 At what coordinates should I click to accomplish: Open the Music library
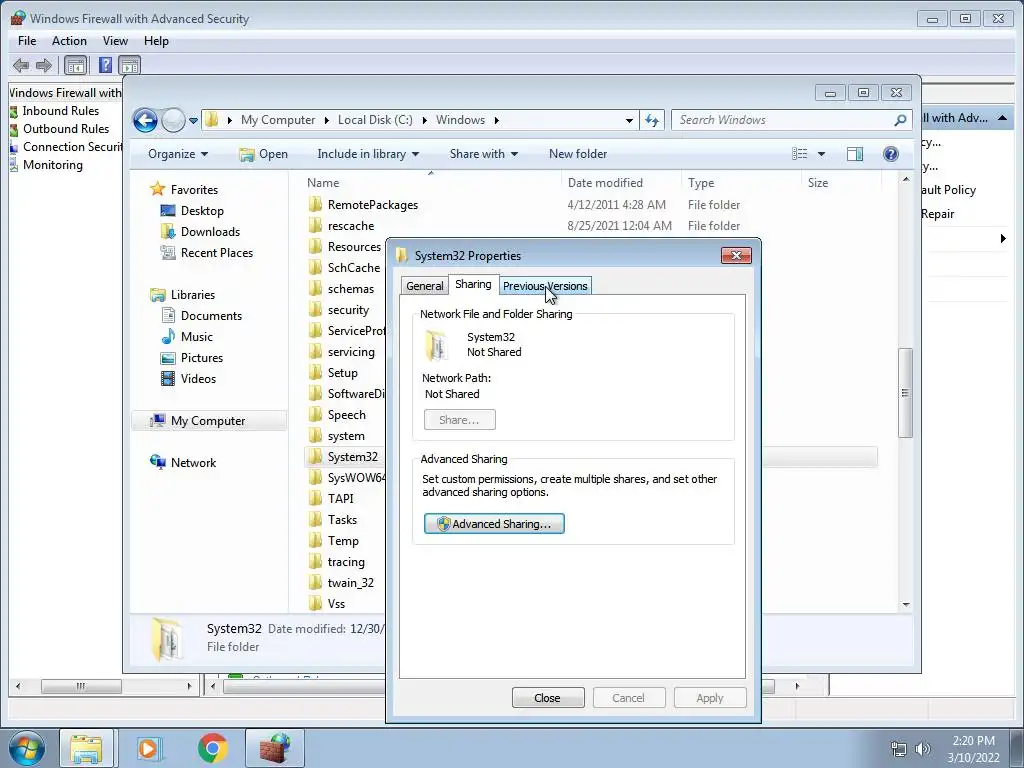click(x=197, y=337)
